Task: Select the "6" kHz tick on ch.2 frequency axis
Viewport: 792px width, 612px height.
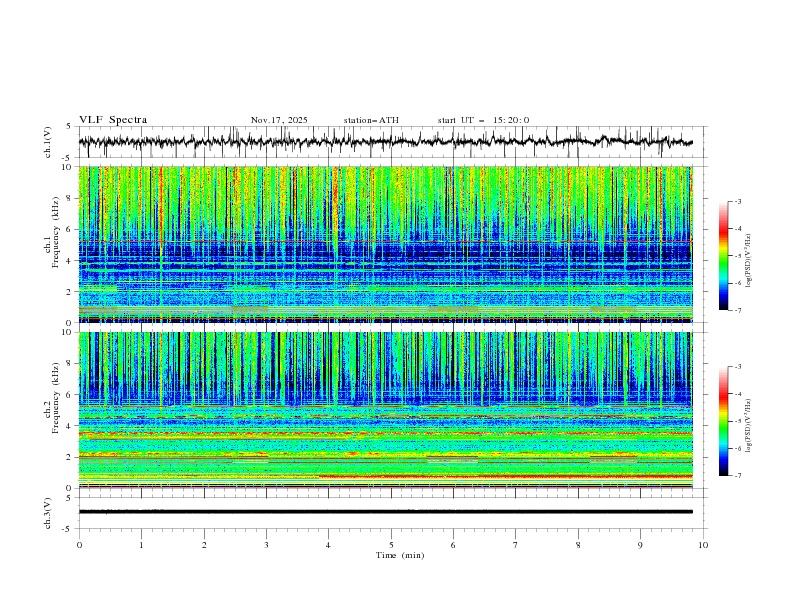Action: coord(70,395)
